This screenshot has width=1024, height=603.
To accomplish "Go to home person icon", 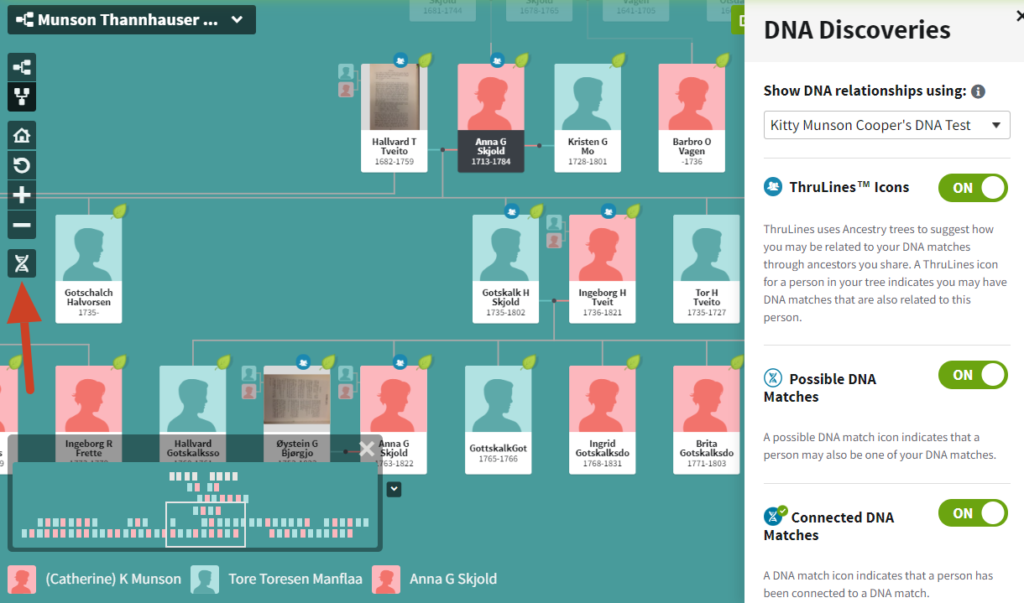I will click(x=22, y=136).
